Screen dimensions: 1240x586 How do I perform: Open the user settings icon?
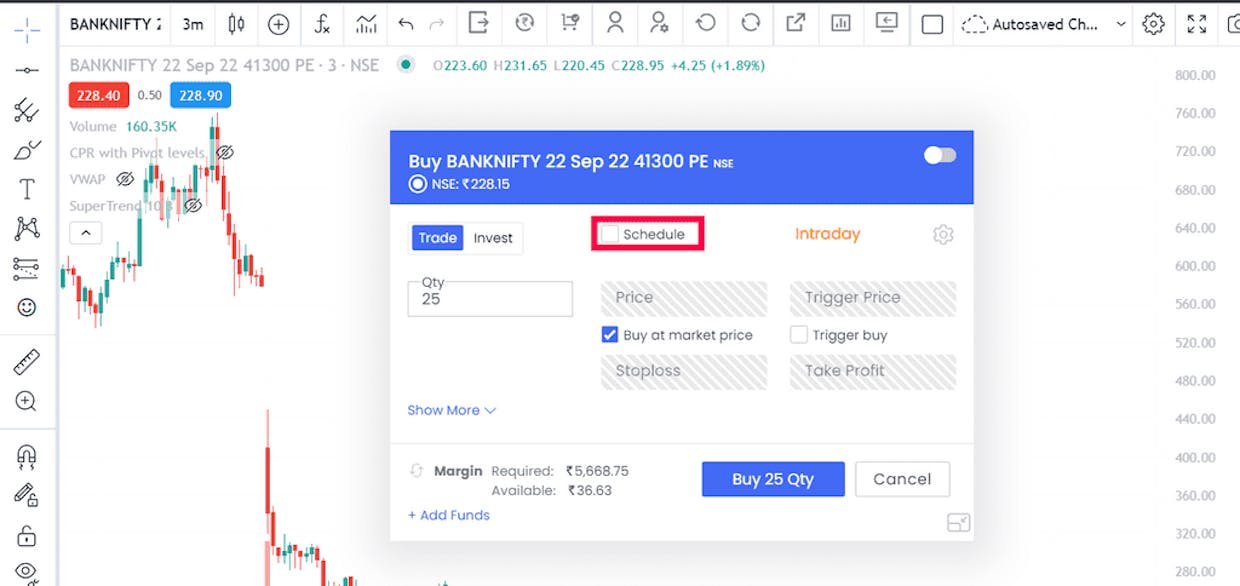click(x=659, y=23)
